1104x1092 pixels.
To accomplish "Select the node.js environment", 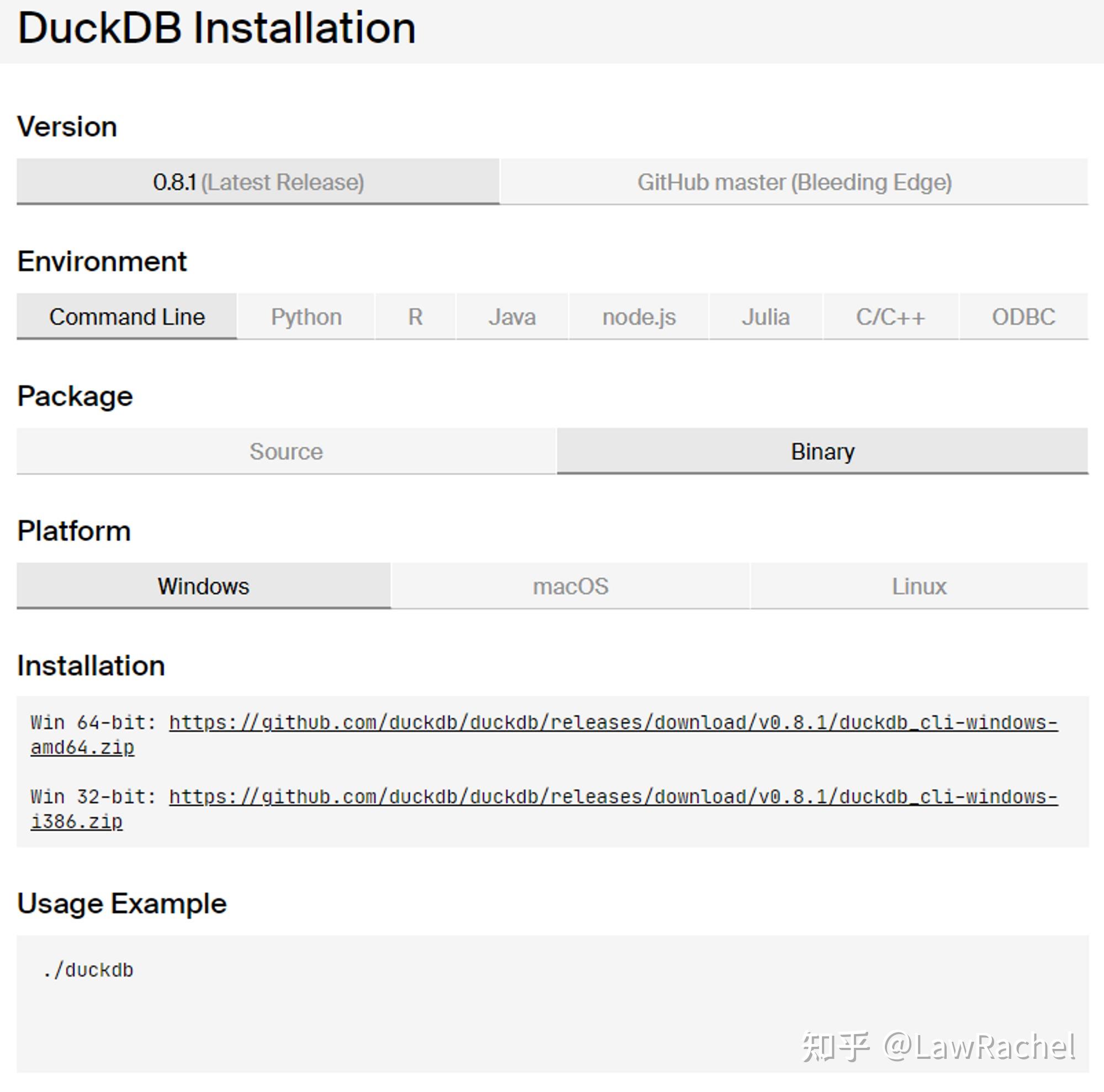I will [x=638, y=316].
